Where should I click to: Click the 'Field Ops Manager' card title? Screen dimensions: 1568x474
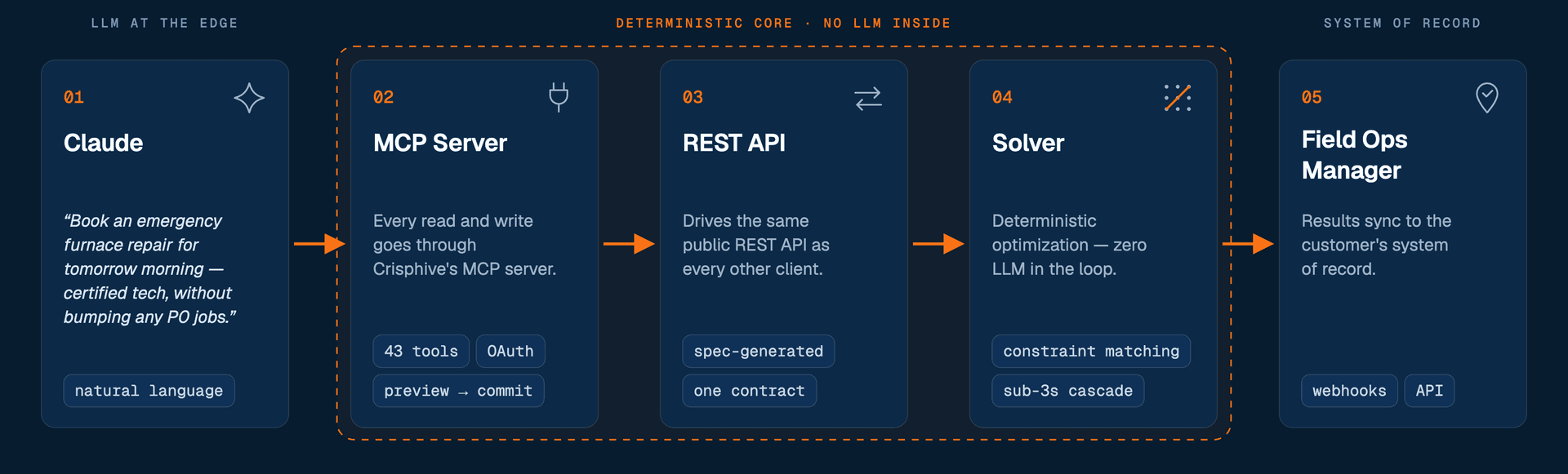1354,155
